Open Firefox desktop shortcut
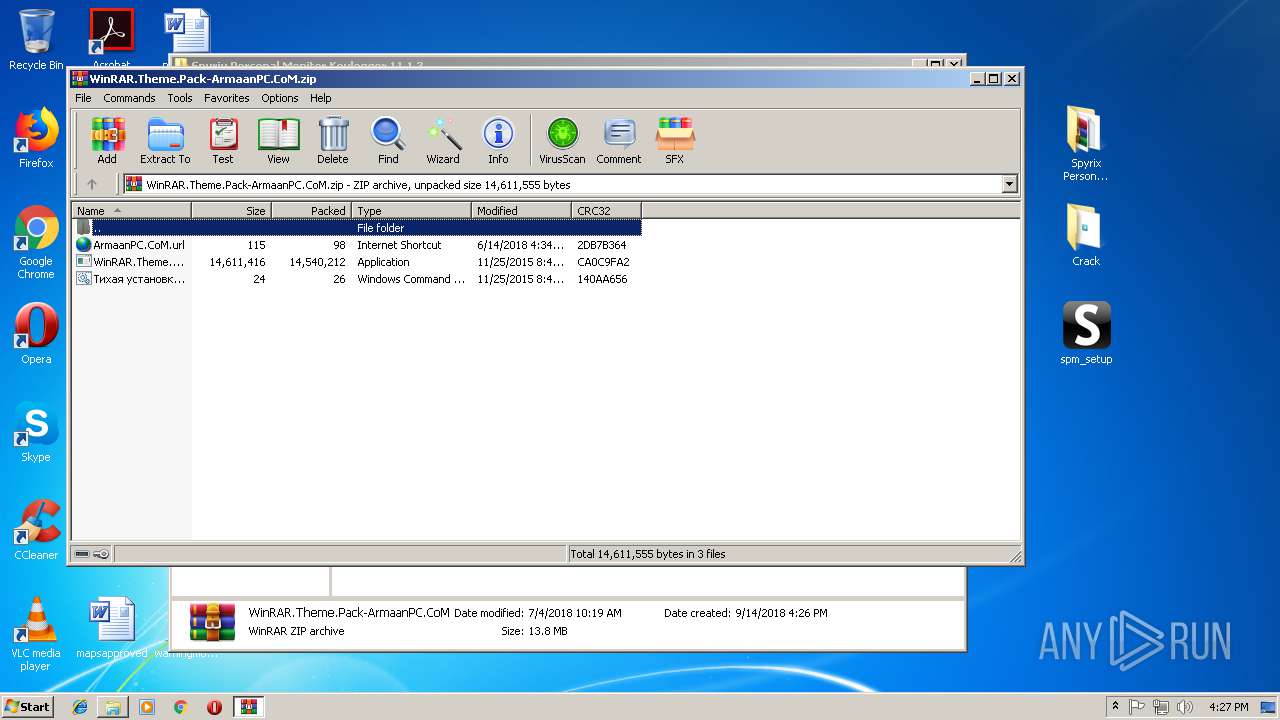The height and width of the screenshot is (720, 1280). tap(36, 139)
